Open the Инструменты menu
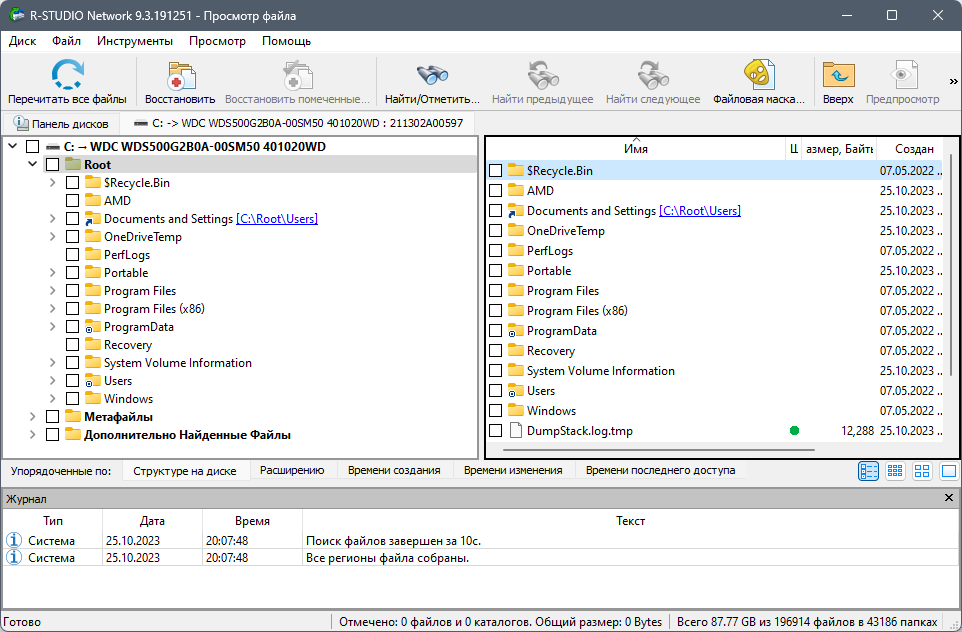Viewport: 962px width, 632px height. coord(135,41)
